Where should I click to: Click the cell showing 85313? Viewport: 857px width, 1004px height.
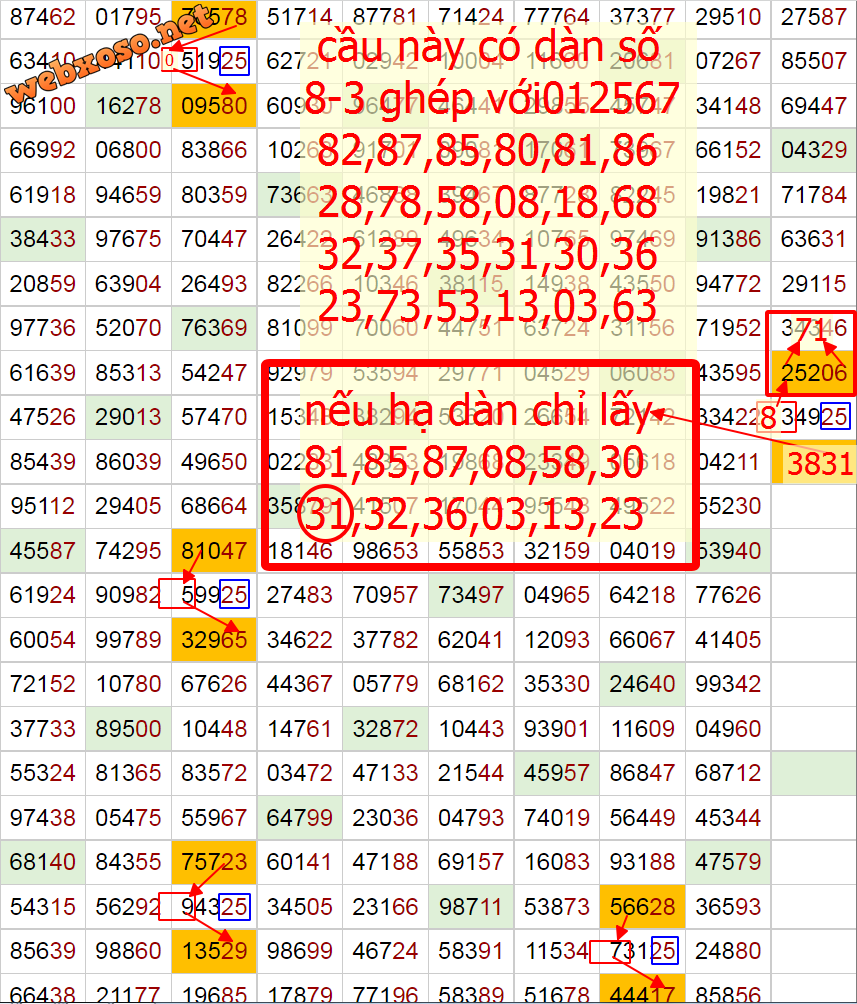(128, 373)
